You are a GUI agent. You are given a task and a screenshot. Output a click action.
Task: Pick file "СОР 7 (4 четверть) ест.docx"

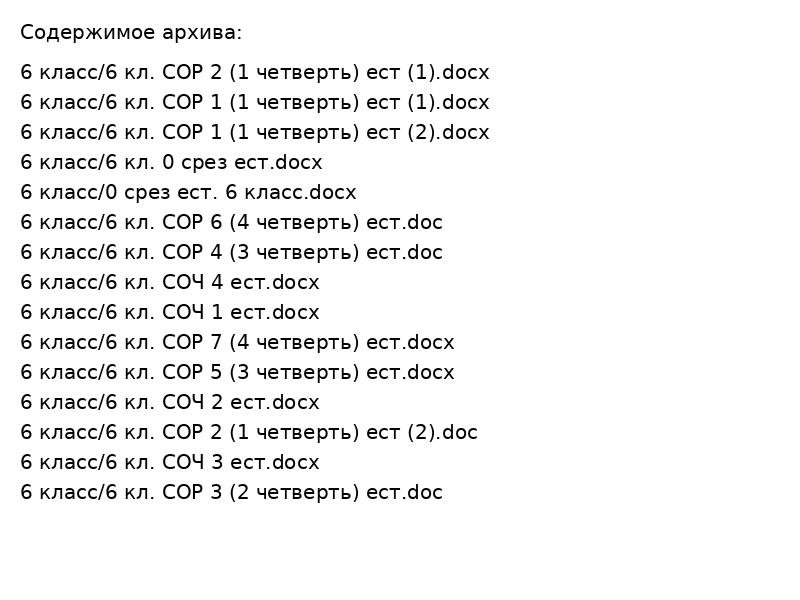point(237,343)
